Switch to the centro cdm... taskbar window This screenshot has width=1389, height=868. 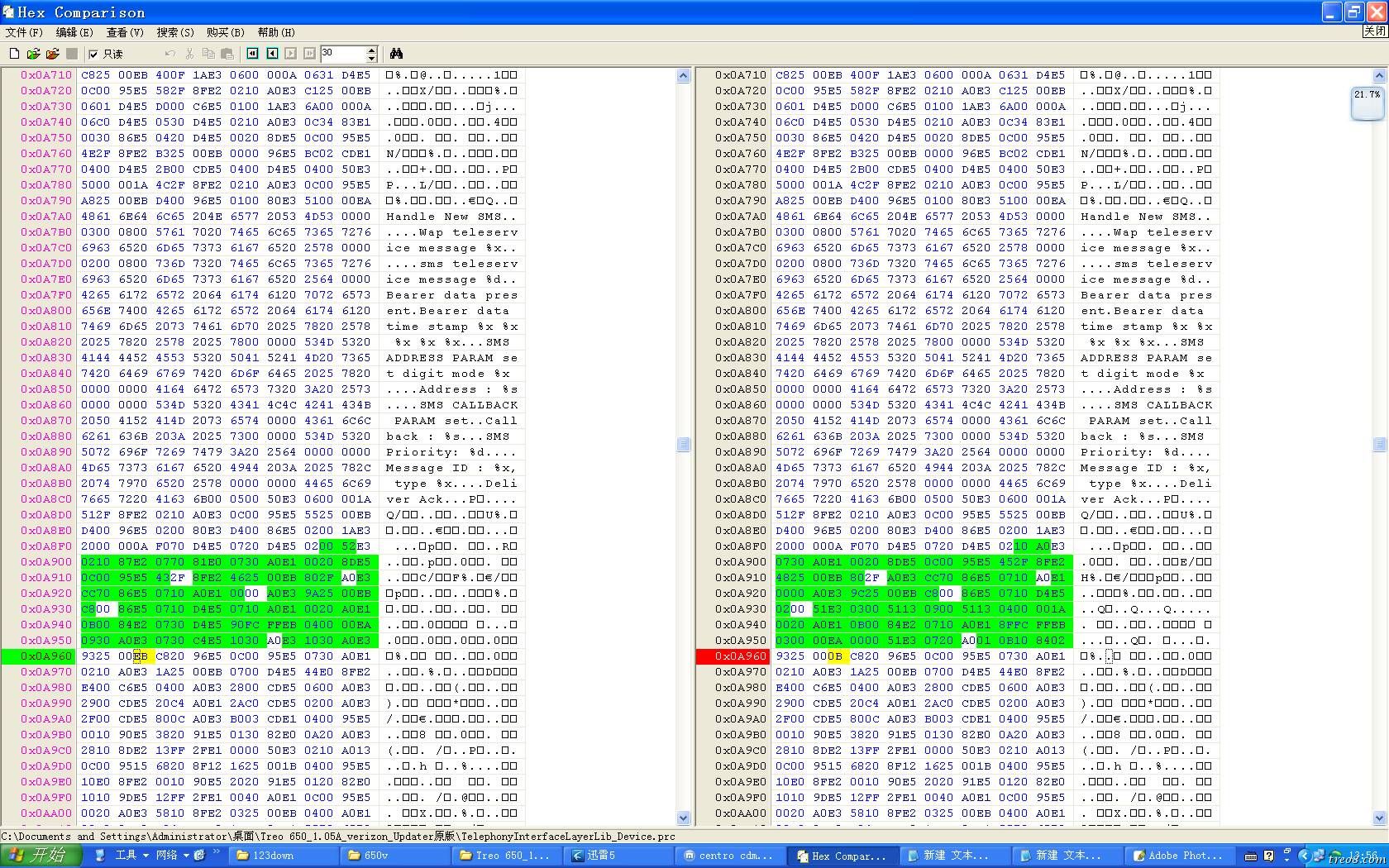tap(732, 856)
